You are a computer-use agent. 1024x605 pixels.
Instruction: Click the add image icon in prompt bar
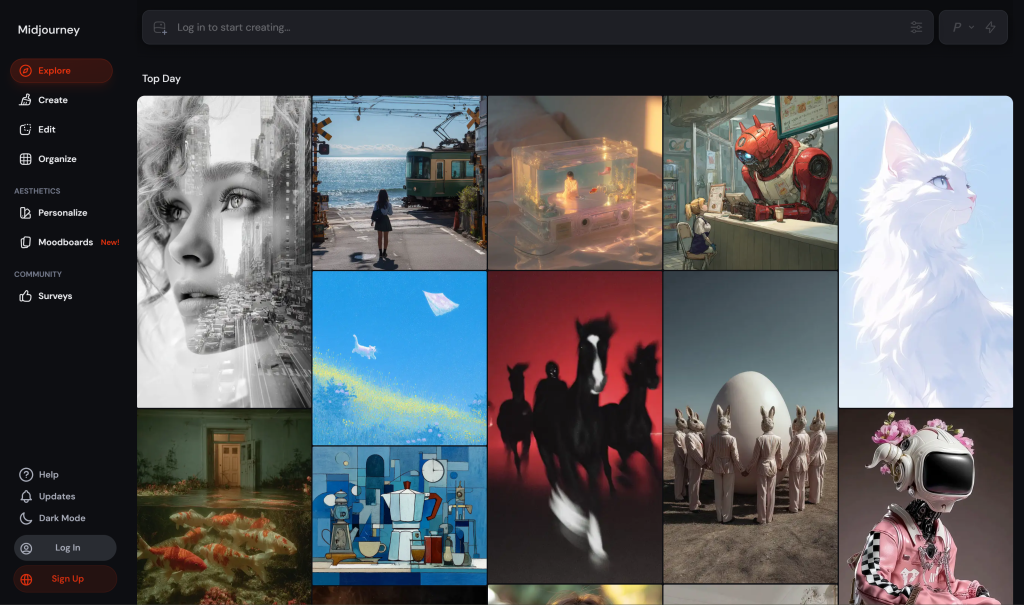tap(160, 28)
